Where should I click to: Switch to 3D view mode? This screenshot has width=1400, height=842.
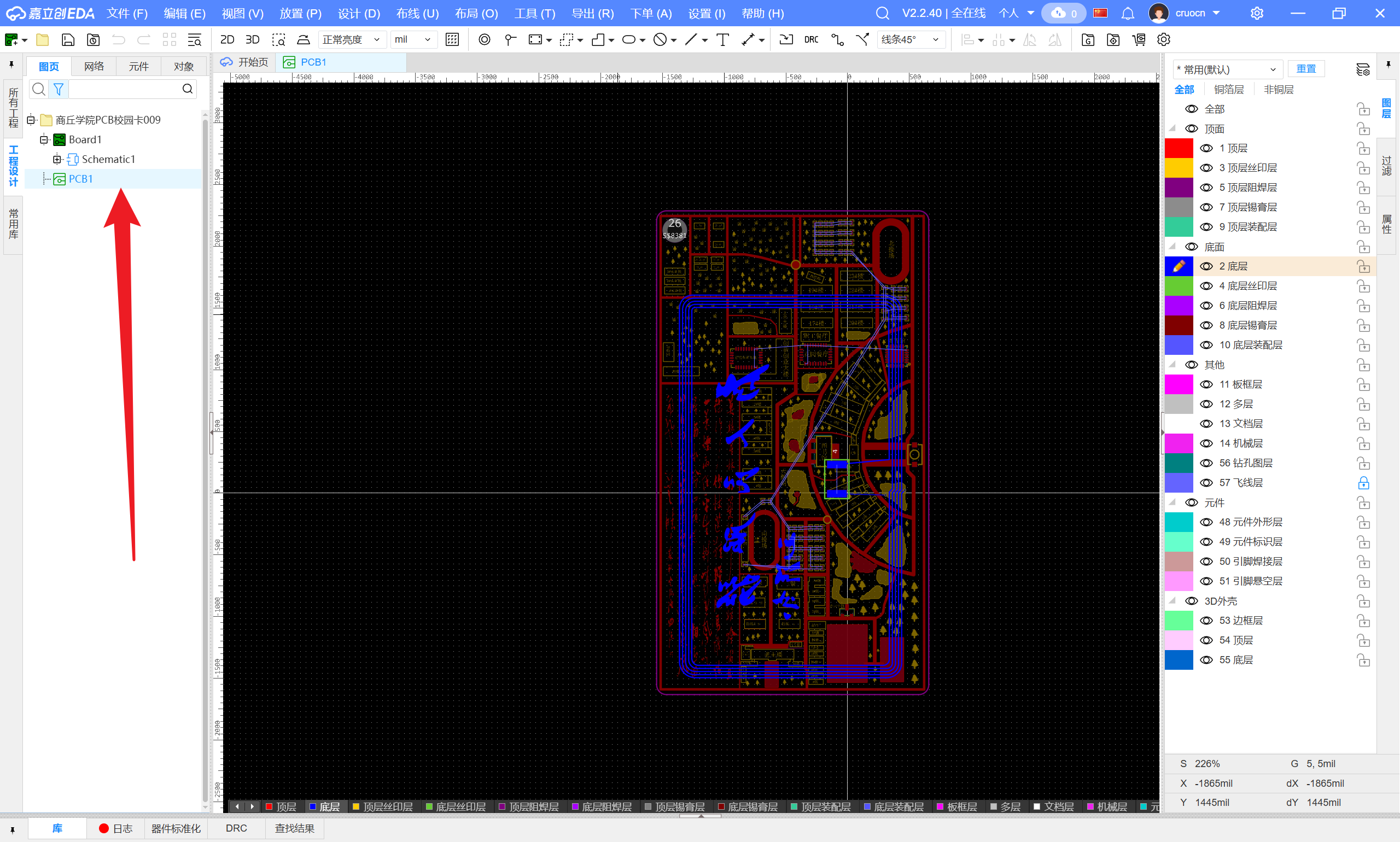252,40
